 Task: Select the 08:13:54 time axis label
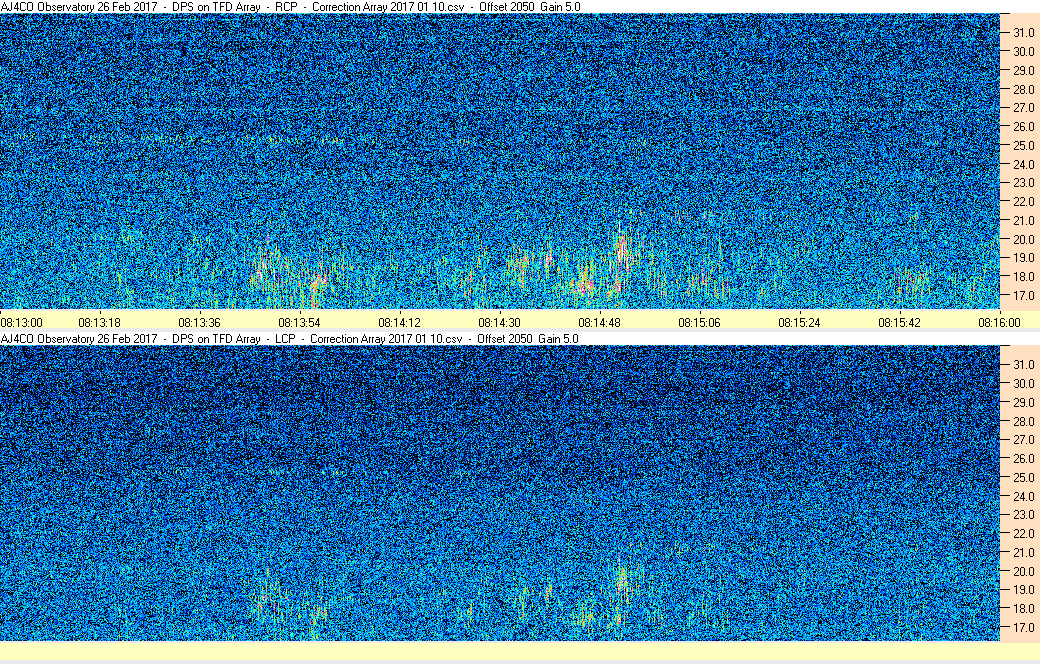[300, 323]
